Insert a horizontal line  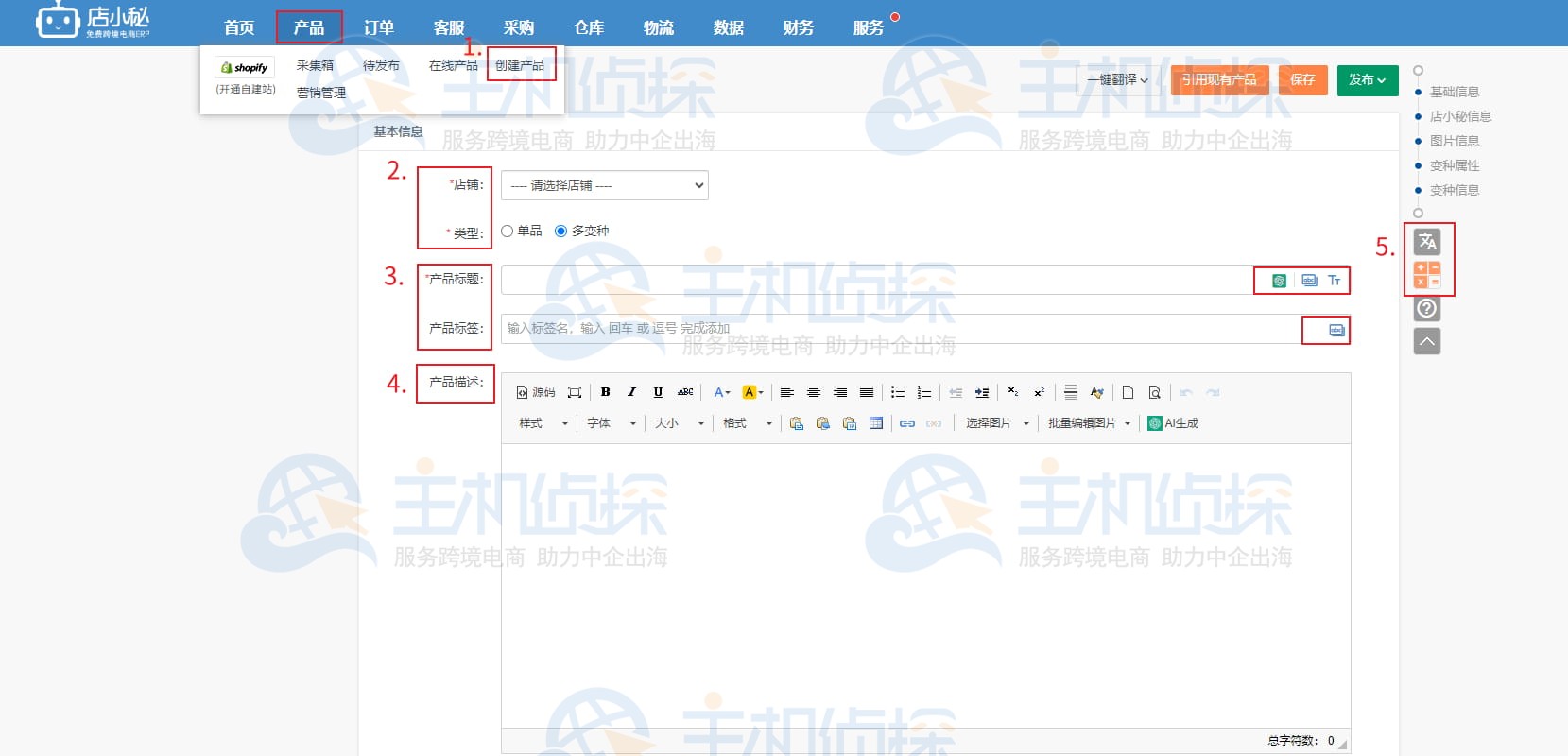click(1070, 392)
